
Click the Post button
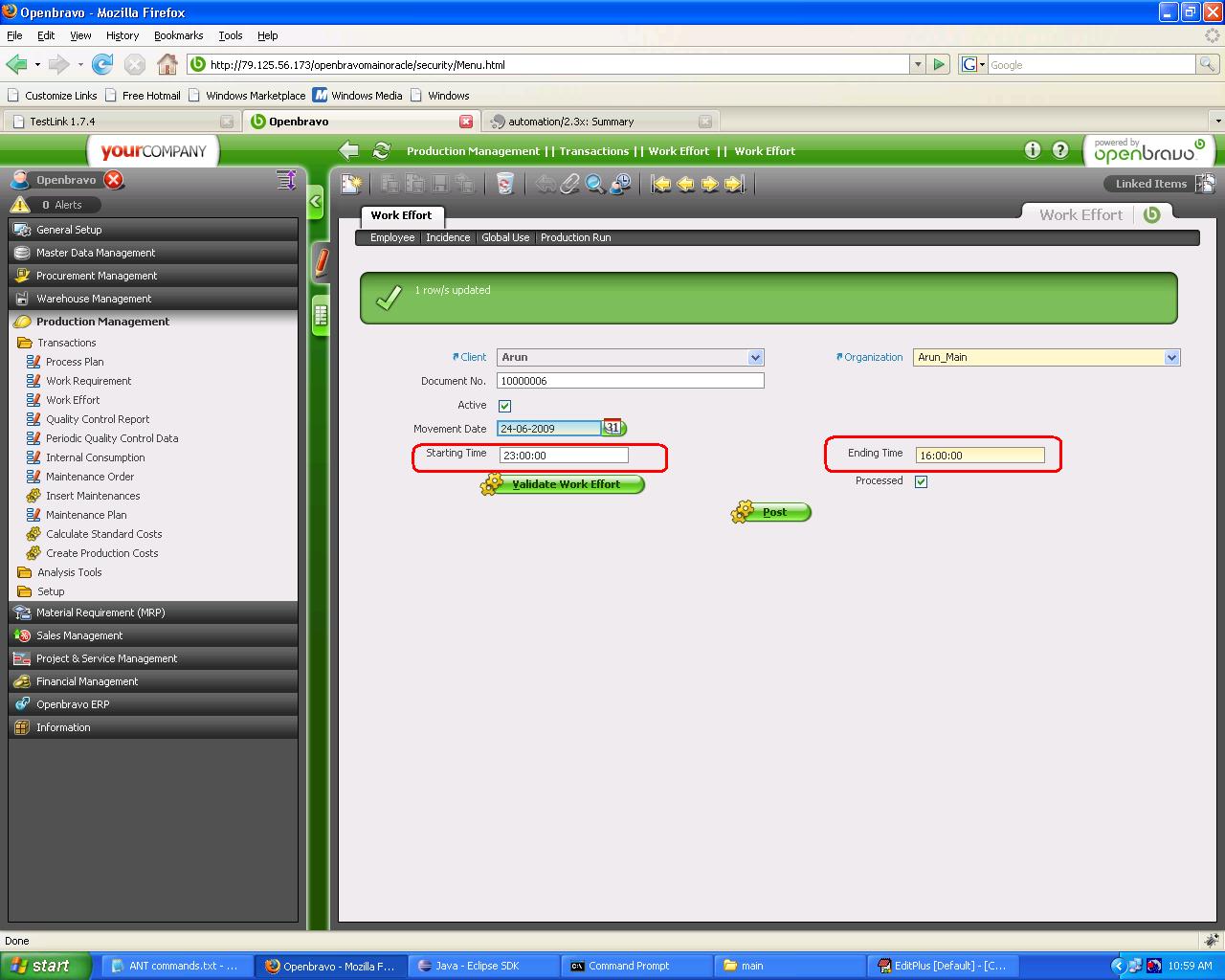[x=771, y=512]
